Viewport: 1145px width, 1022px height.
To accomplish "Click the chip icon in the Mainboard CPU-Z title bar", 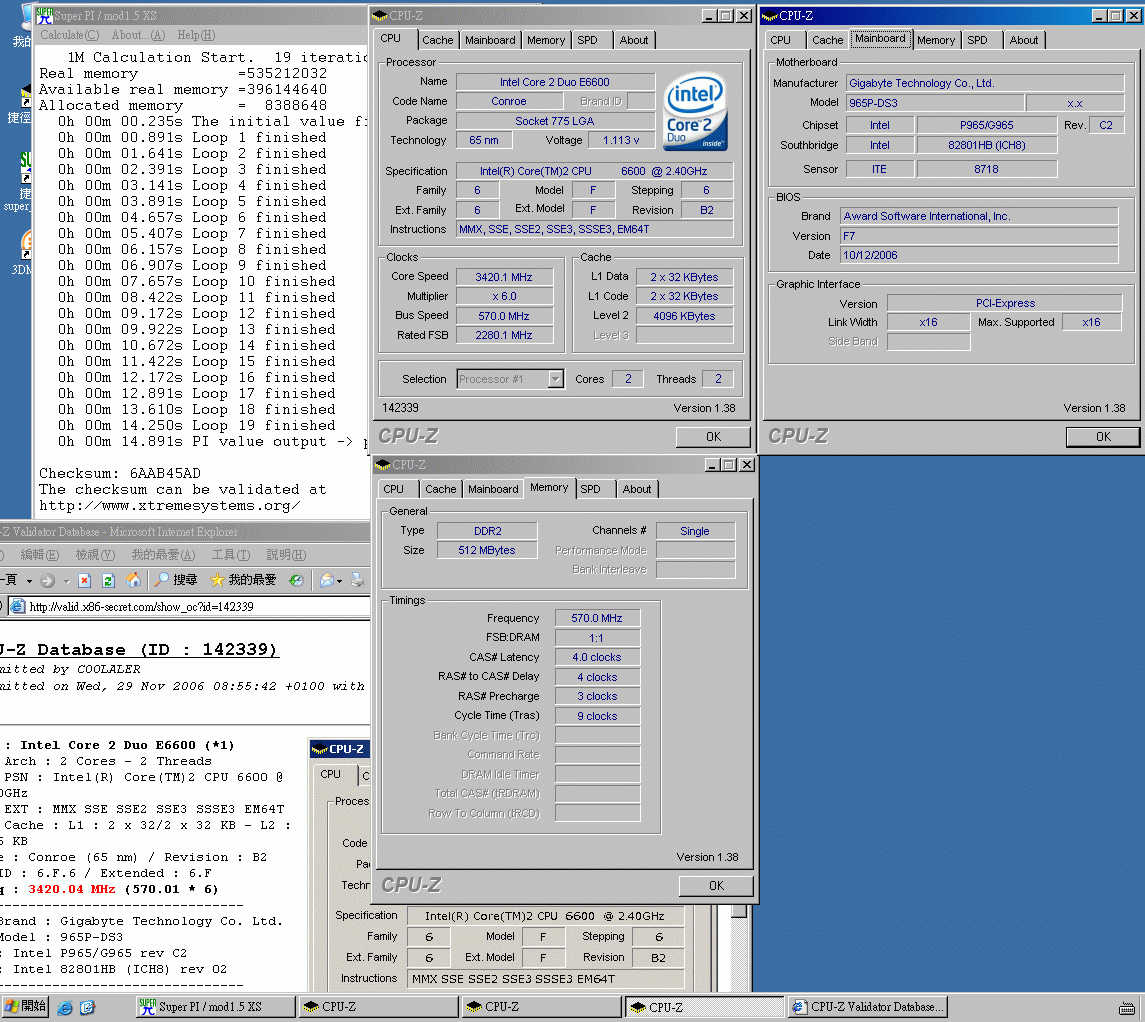I will pyautogui.click(x=770, y=15).
